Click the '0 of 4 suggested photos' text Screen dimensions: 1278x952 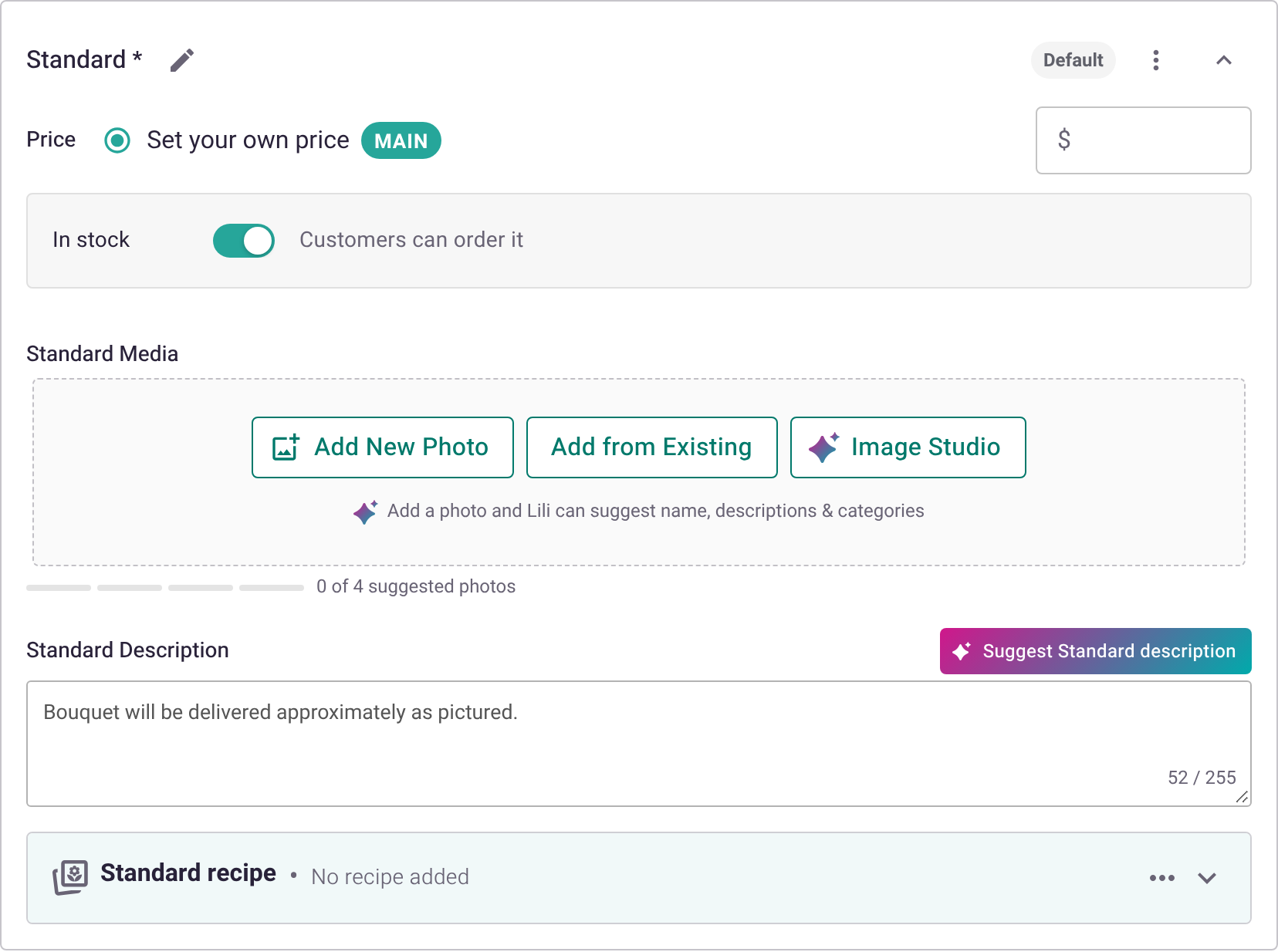point(416,586)
